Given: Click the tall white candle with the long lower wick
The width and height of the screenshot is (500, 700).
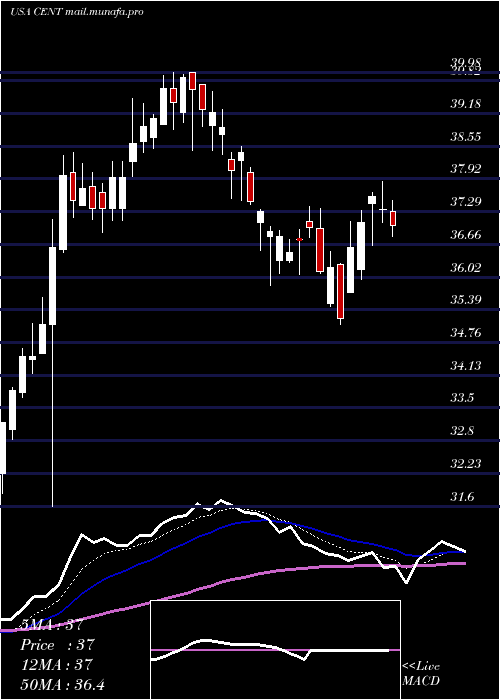Looking at the screenshot, I should [x=53, y=362].
